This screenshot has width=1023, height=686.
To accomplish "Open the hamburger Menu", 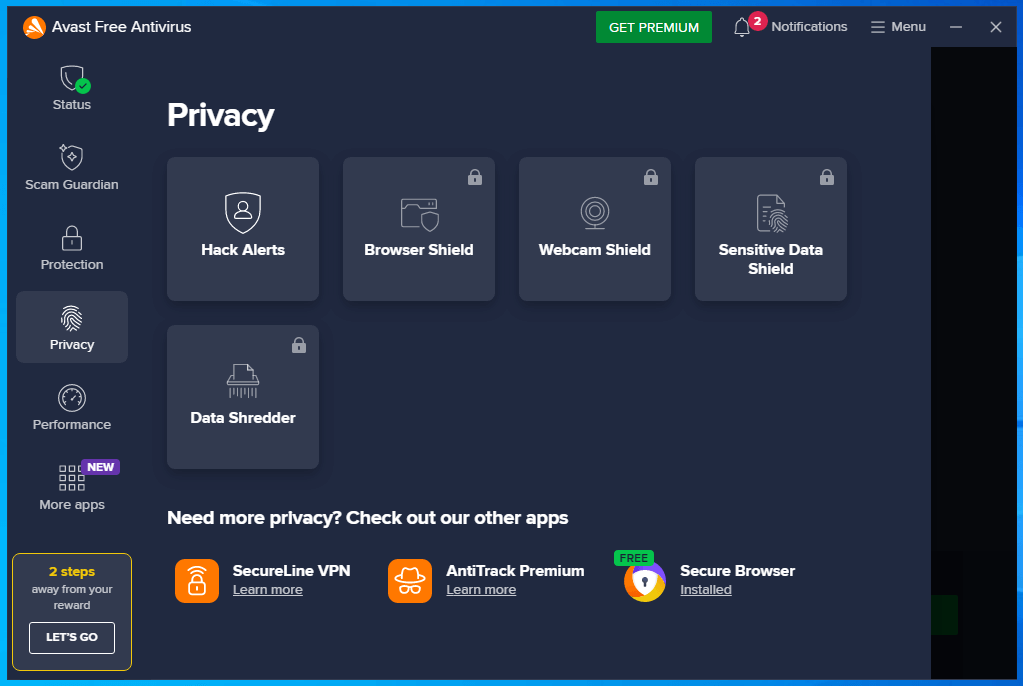I will click(898, 27).
